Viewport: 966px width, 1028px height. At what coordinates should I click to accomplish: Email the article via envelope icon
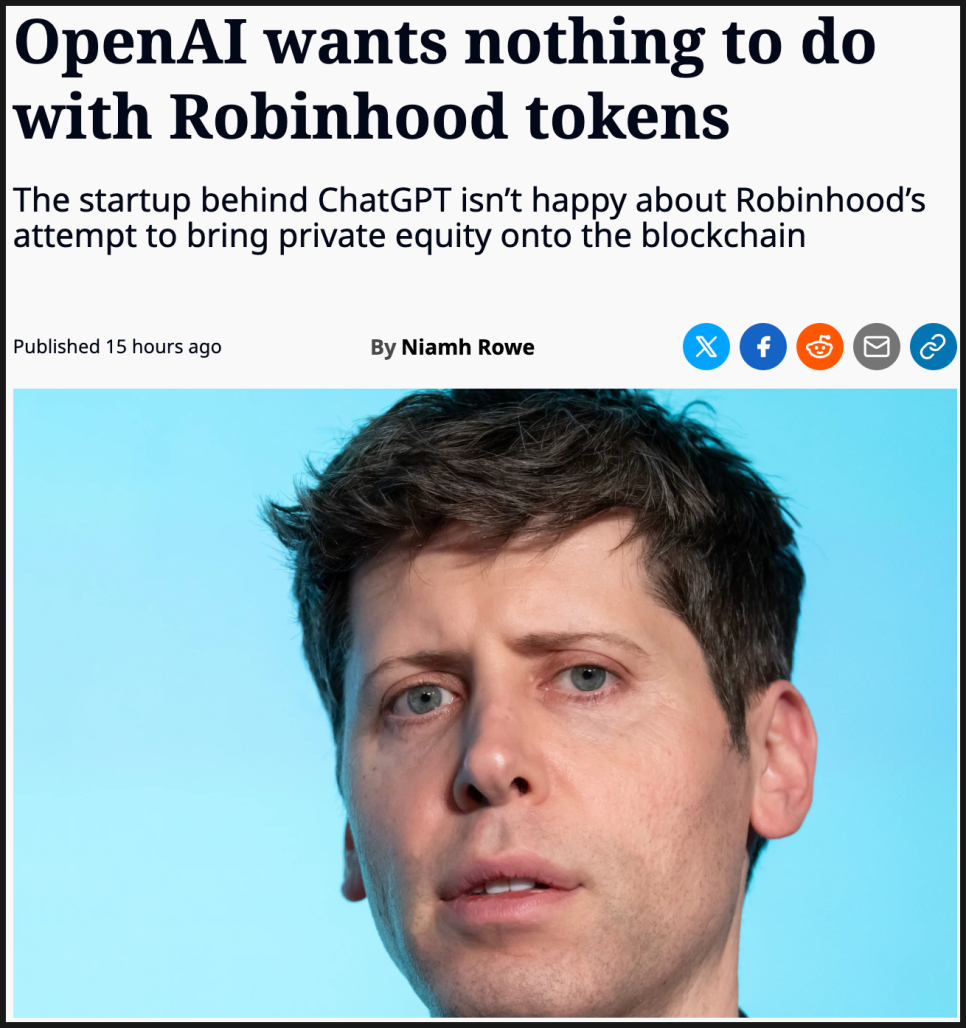[x=876, y=346]
